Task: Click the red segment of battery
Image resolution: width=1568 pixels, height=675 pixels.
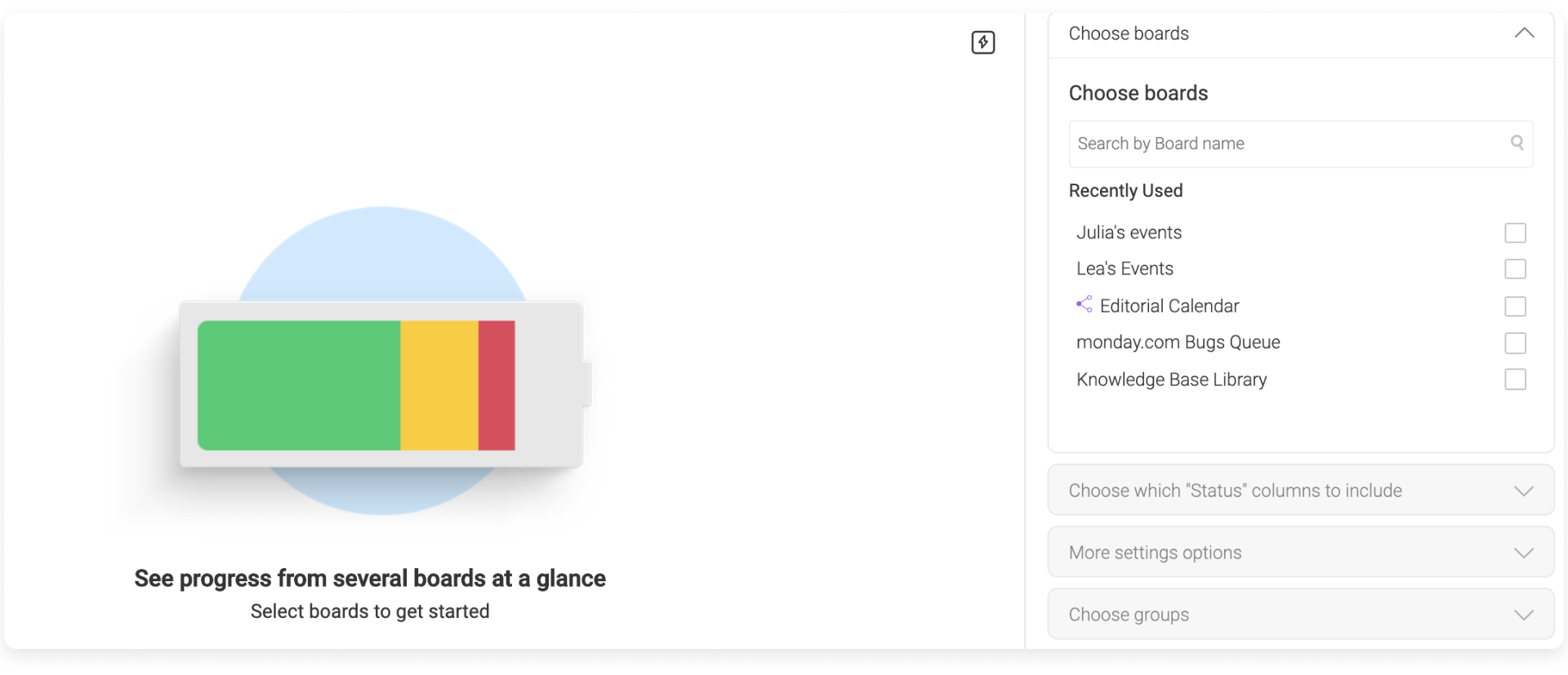Action: [x=497, y=385]
